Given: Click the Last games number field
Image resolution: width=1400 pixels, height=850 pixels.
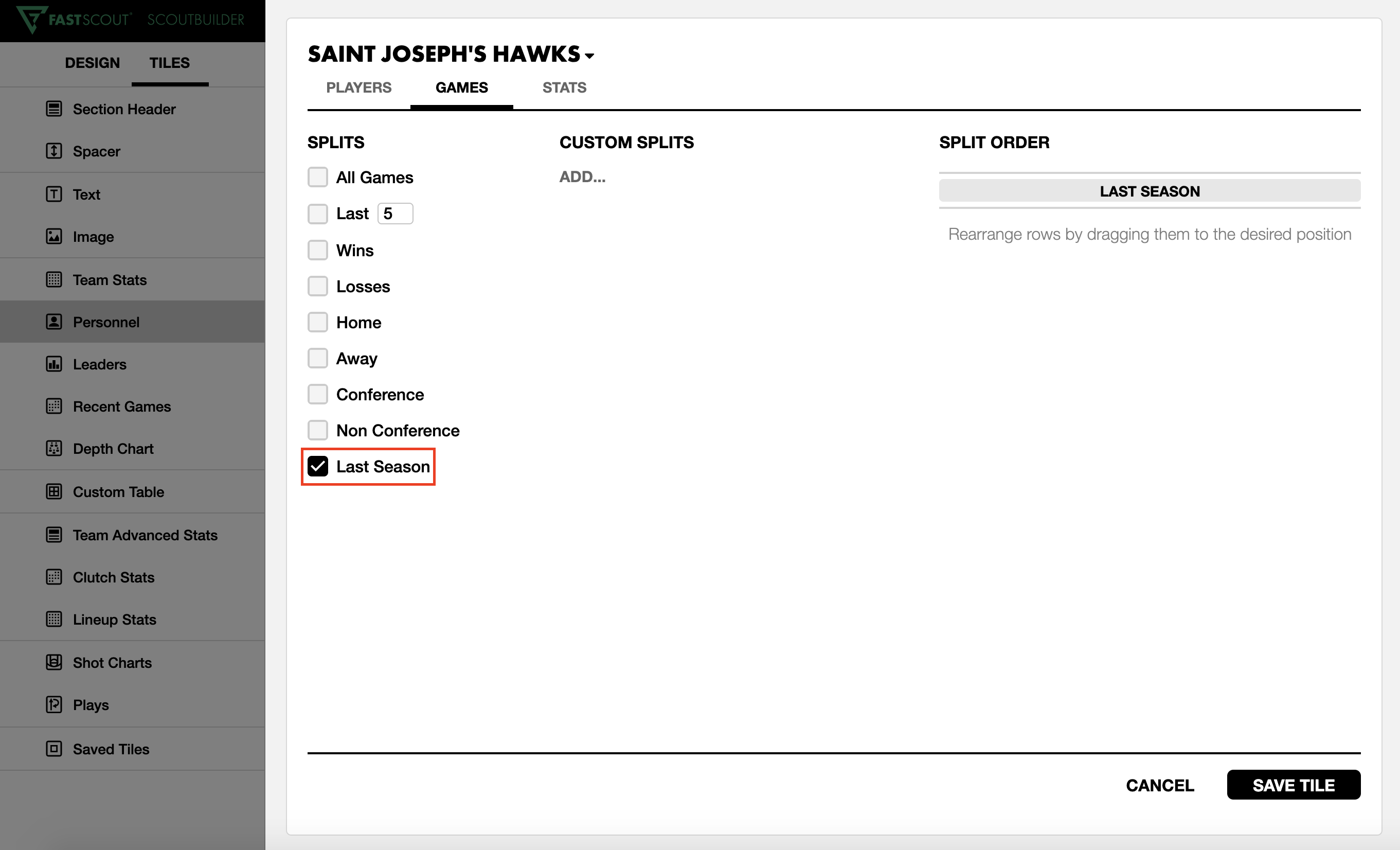Looking at the screenshot, I should (x=395, y=214).
